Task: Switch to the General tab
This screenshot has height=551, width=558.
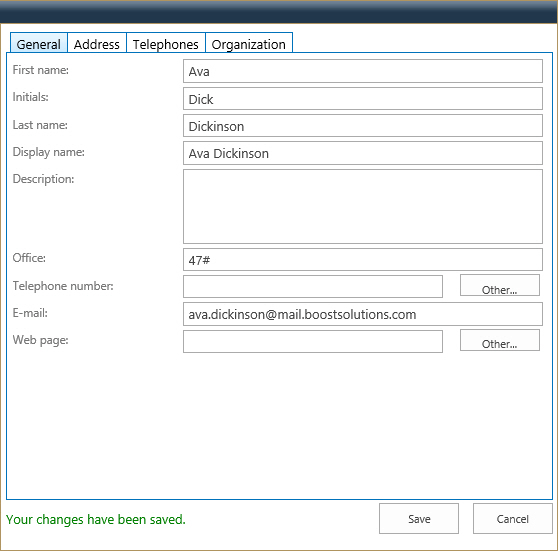Action: click(x=39, y=43)
